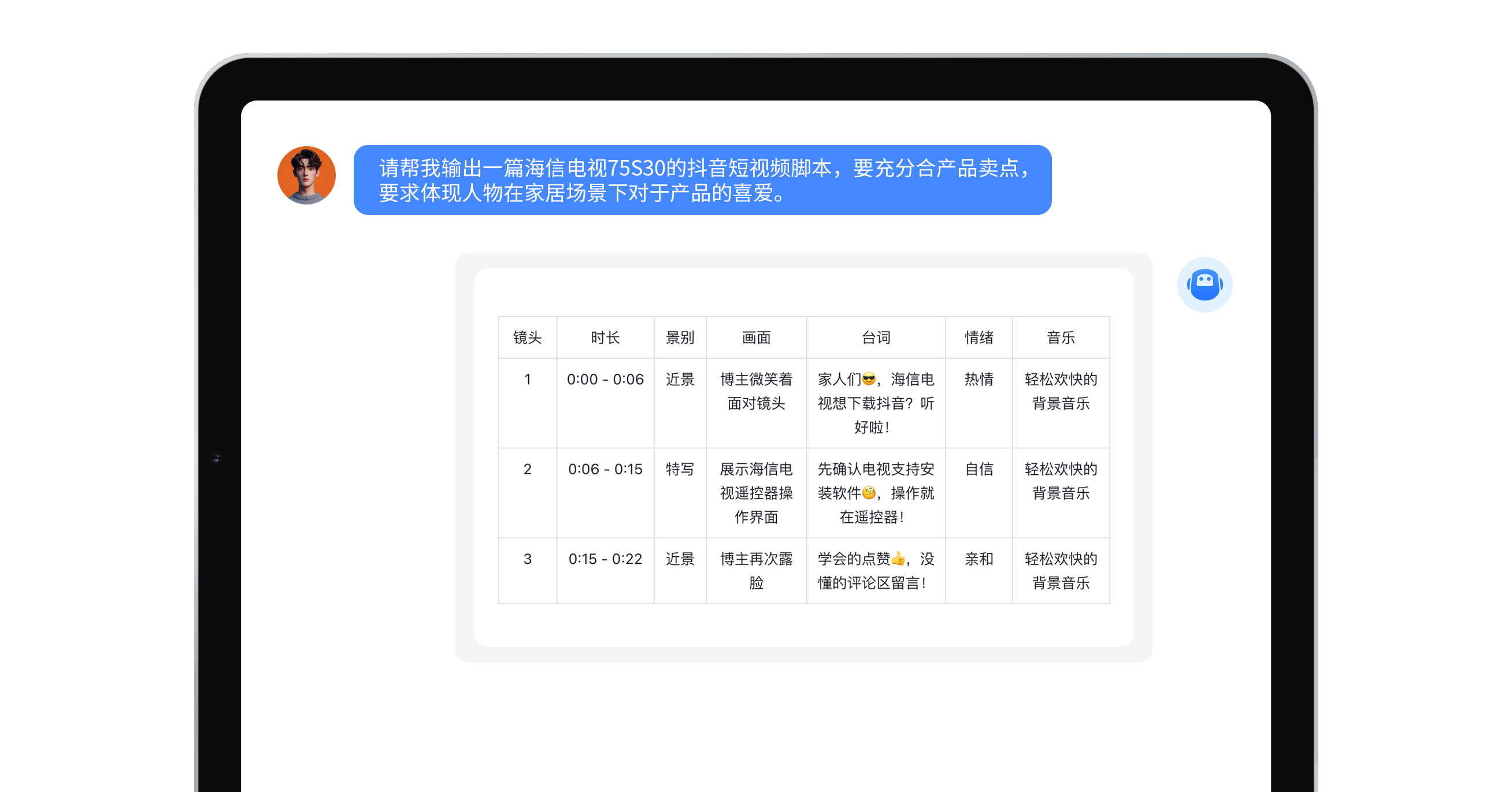Screen dimensions: 1512x792
Task: Select the 0:15 - 0:22 duration cell
Action: (x=605, y=571)
